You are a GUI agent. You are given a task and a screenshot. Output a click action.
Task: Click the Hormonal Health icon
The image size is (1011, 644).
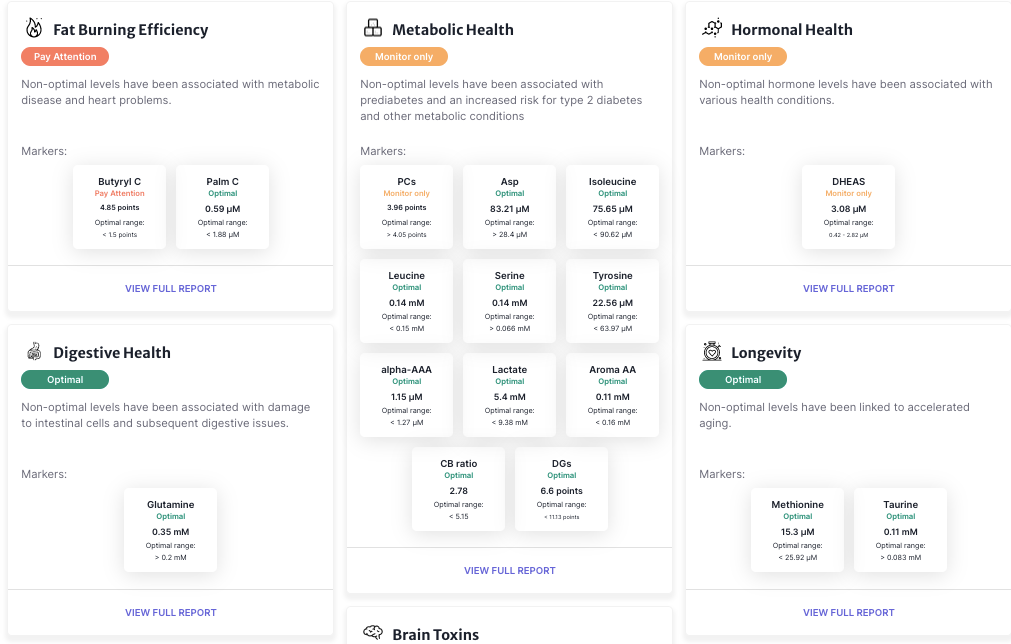coord(712,28)
